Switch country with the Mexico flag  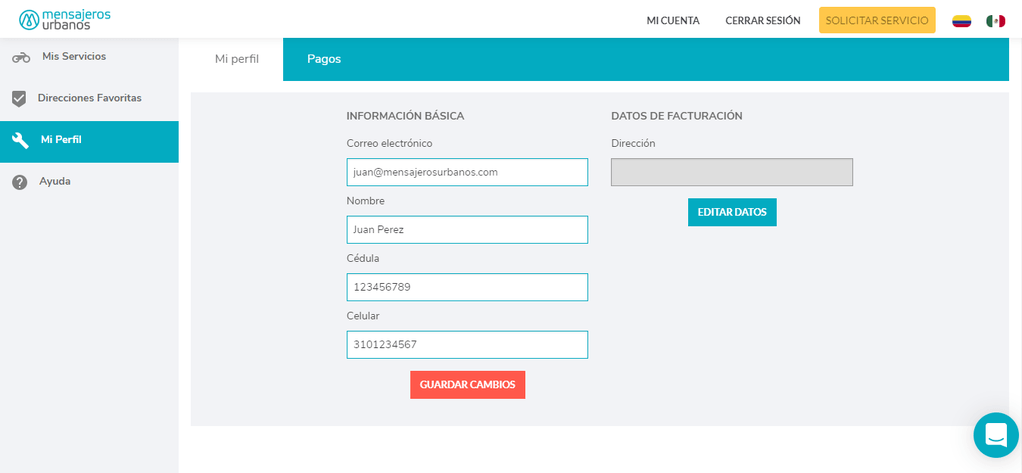click(x=995, y=21)
